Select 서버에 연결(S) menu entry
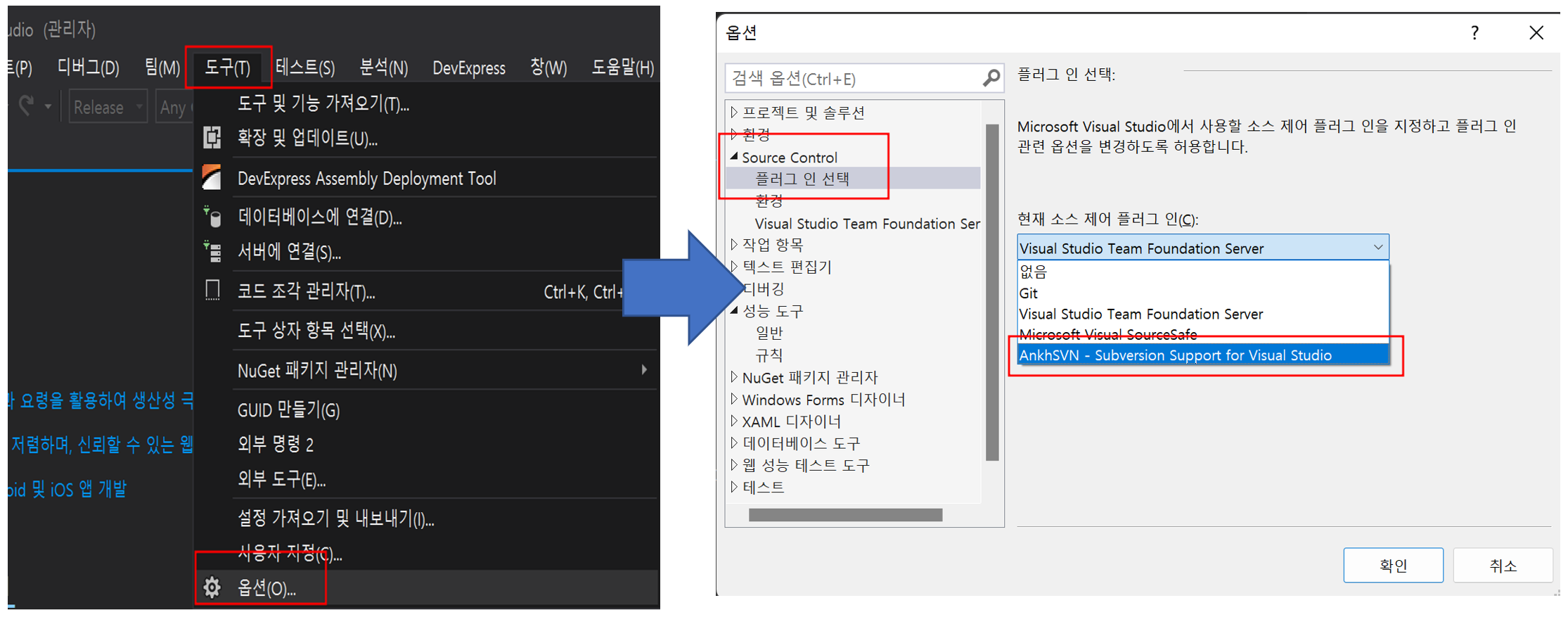 point(426,252)
